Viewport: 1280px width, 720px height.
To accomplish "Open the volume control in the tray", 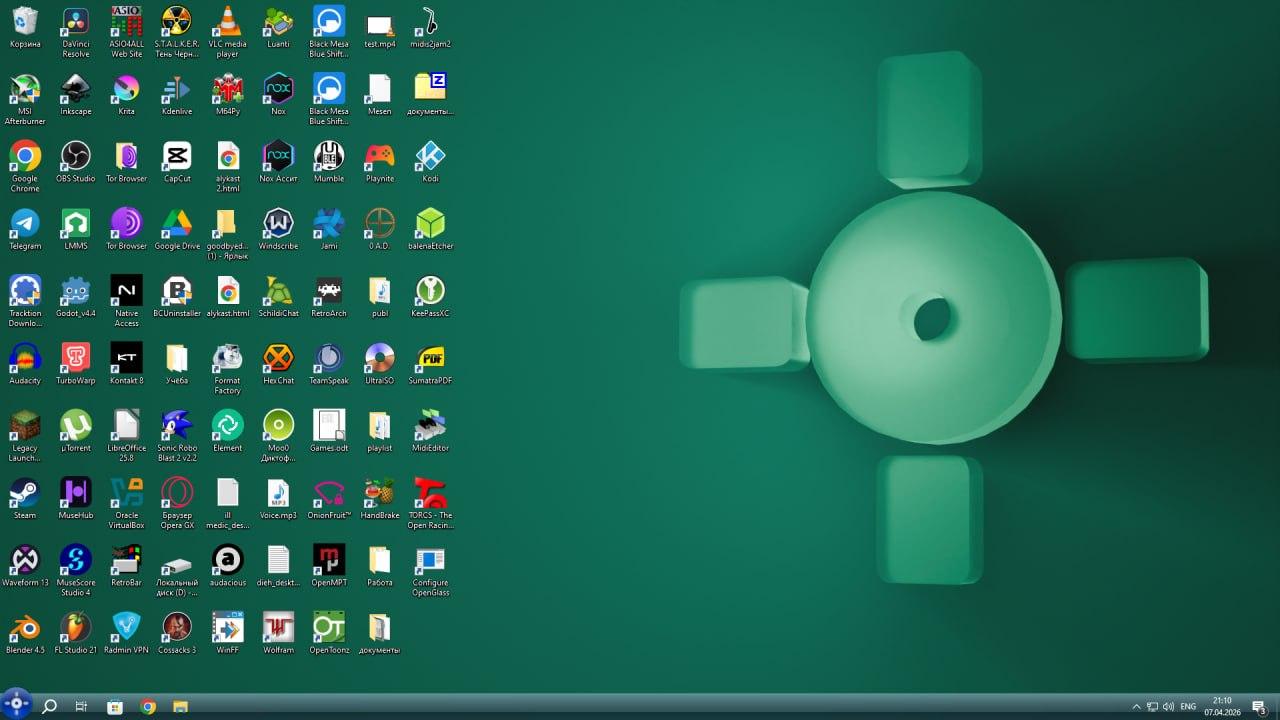I will [x=1168, y=707].
